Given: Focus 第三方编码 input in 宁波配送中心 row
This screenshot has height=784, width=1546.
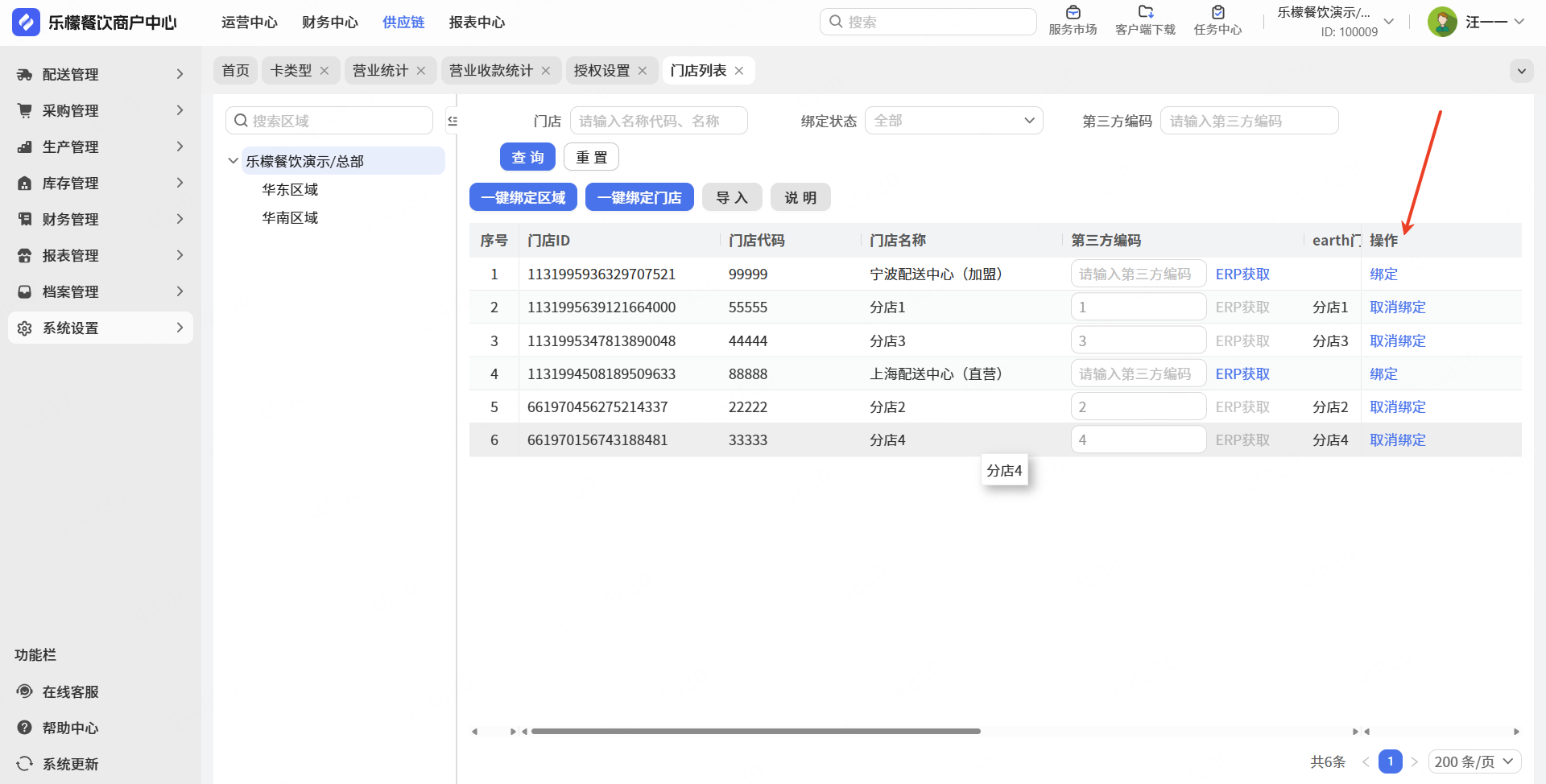Looking at the screenshot, I should pos(1139,274).
